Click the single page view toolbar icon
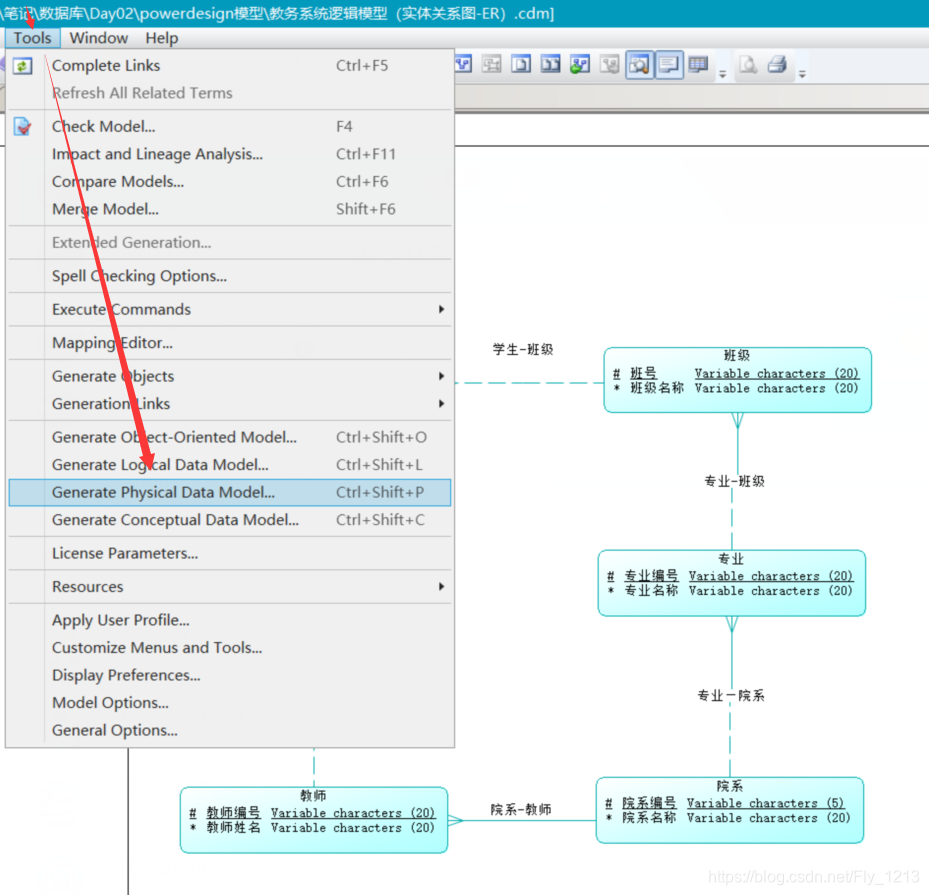The height and width of the screenshot is (895, 929). tap(521, 64)
